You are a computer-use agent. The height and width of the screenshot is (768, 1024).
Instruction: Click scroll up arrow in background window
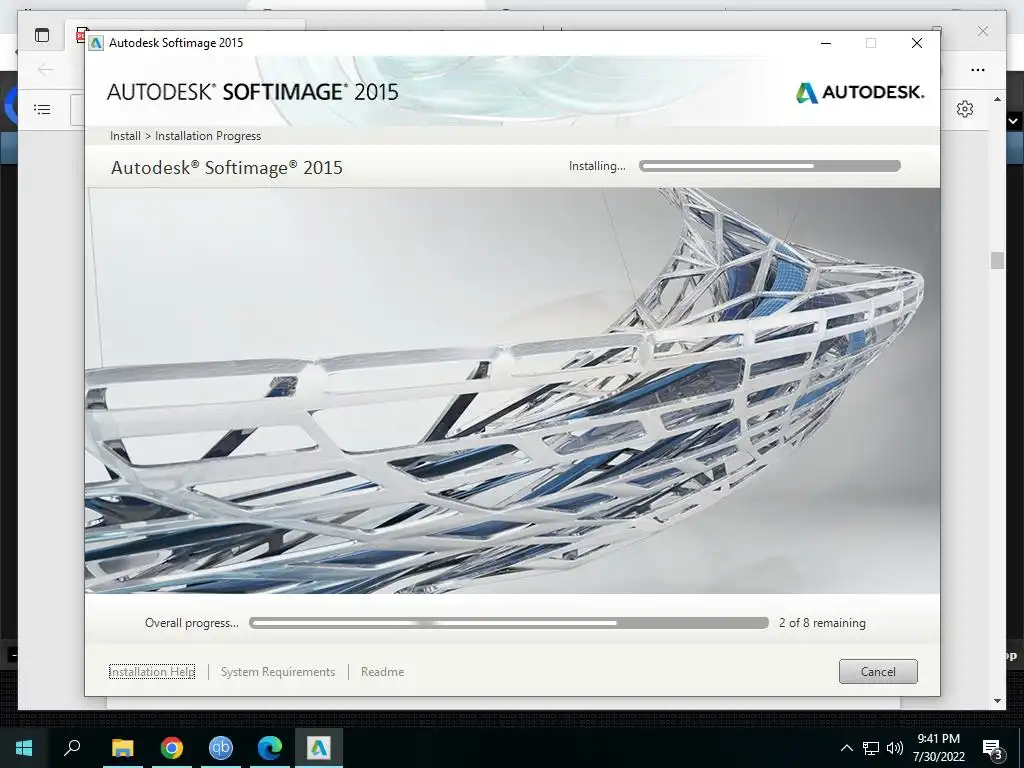997,99
